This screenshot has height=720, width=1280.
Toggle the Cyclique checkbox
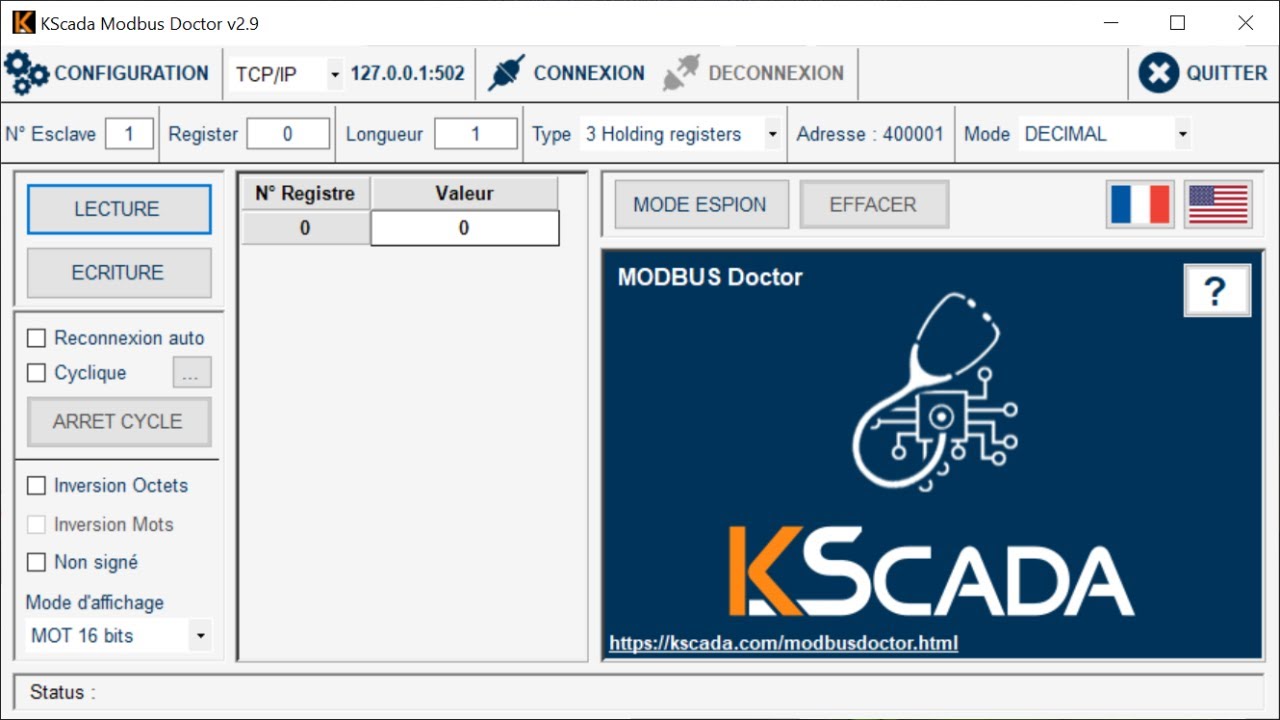click(37, 373)
